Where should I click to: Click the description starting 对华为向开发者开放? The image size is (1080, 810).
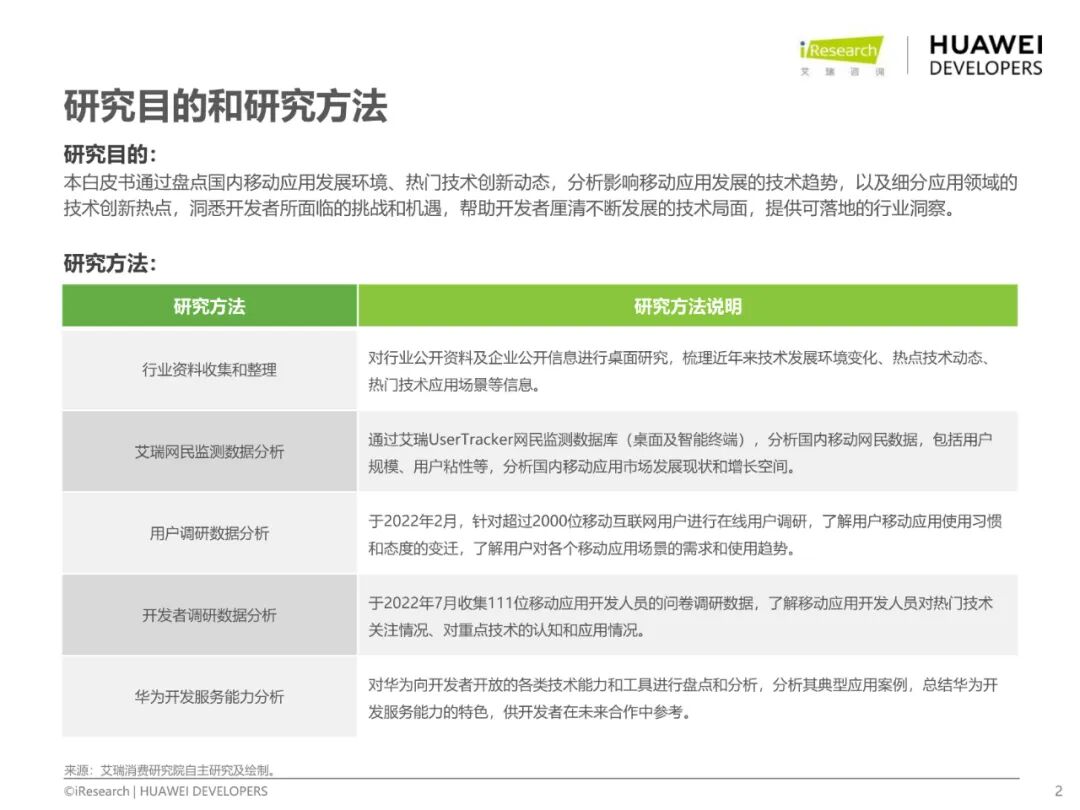(x=683, y=698)
